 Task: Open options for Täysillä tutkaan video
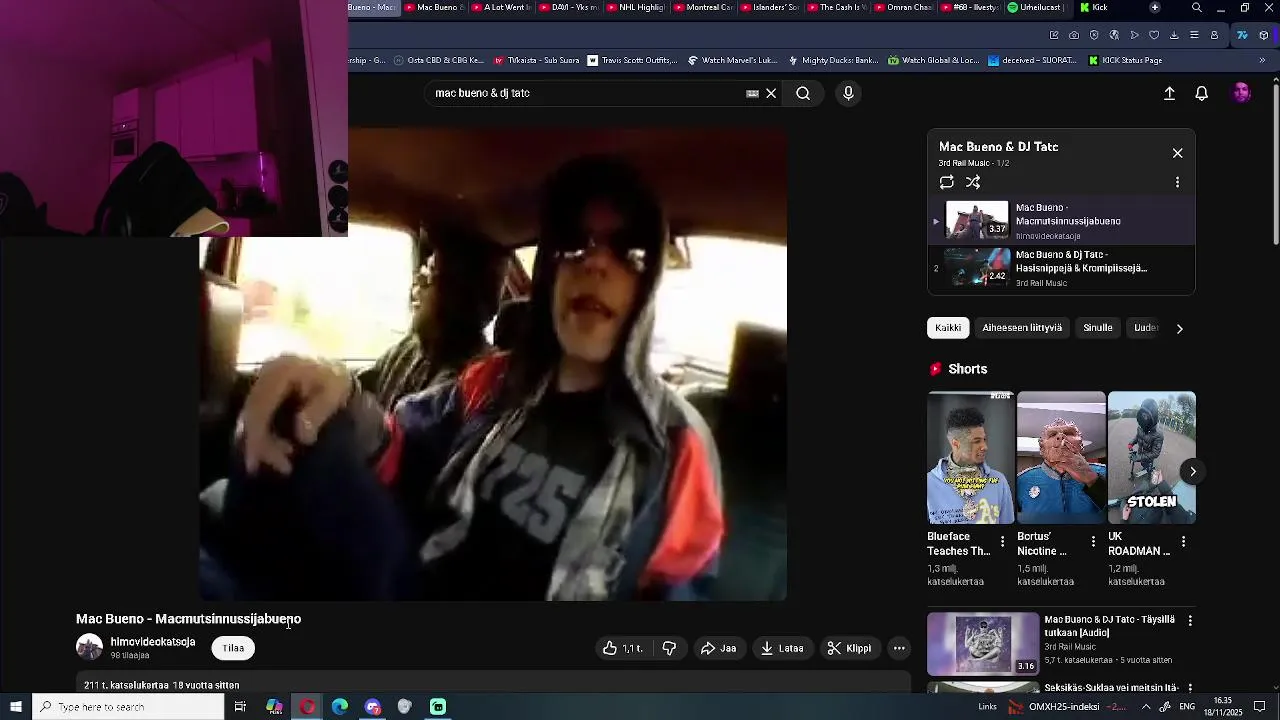tap(1190, 621)
